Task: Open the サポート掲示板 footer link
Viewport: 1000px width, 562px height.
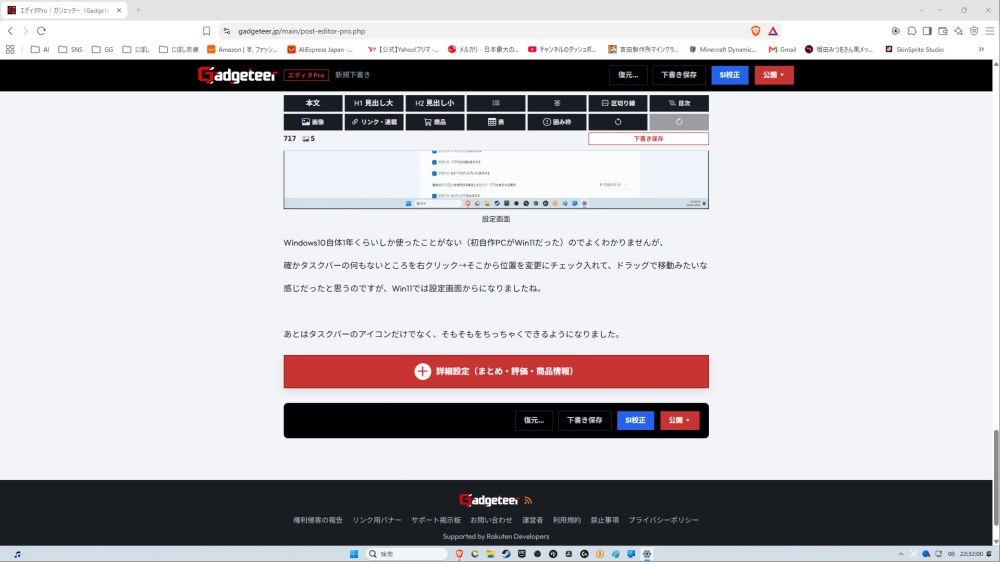Action: point(436,520)
